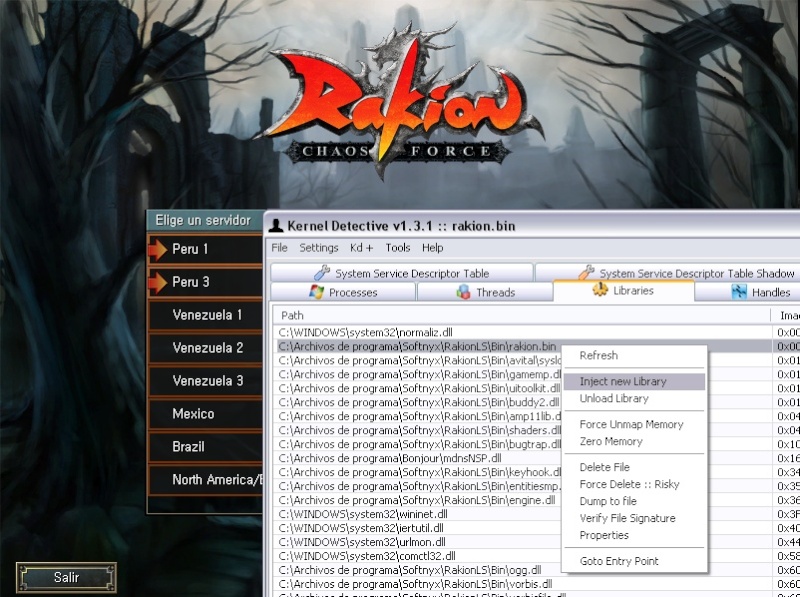Click the wrench icon on System Service Descriptor Table tab
800x597 pixels.
coord(322,273)
